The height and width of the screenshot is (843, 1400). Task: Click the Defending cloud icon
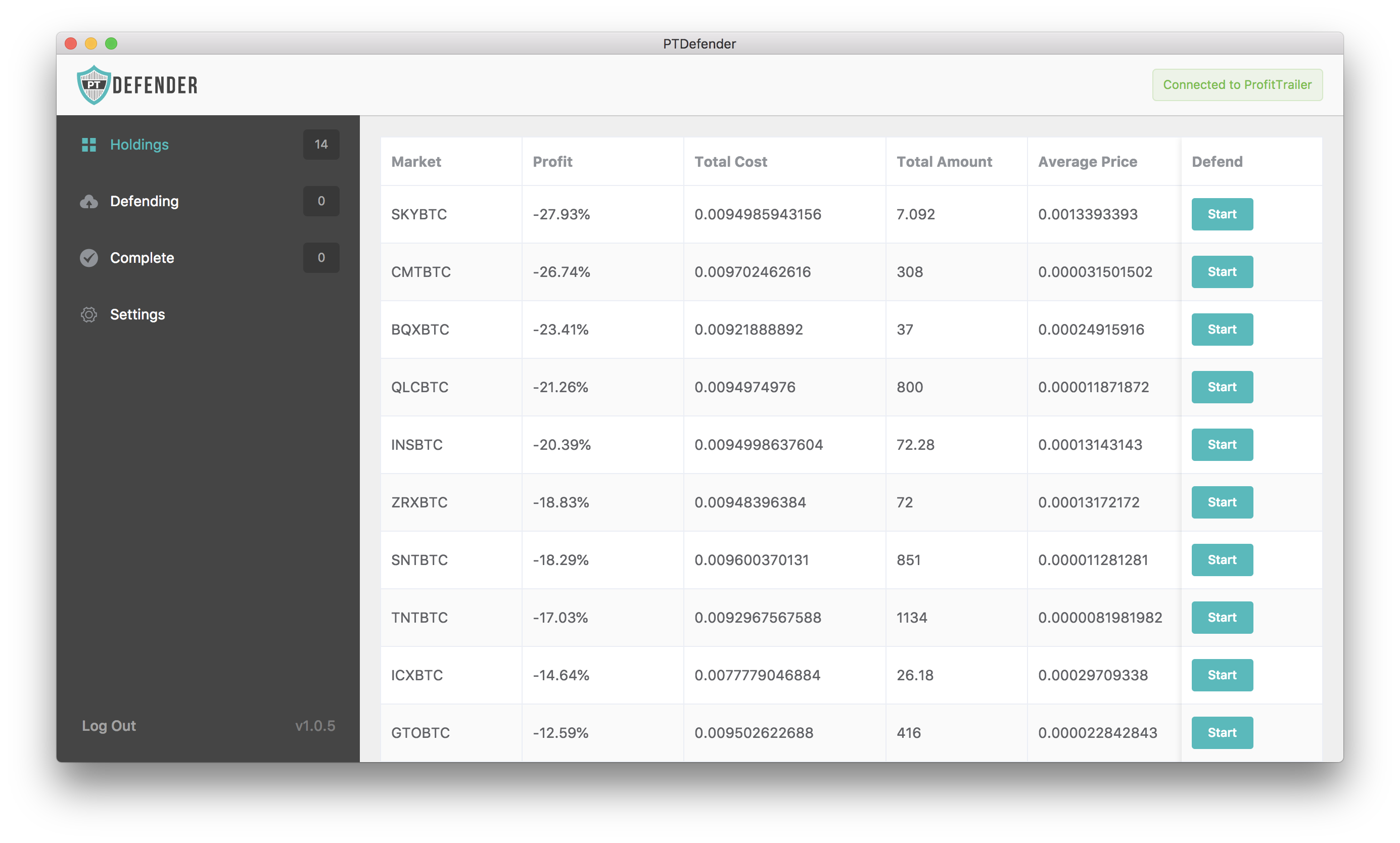pos(88,201)
